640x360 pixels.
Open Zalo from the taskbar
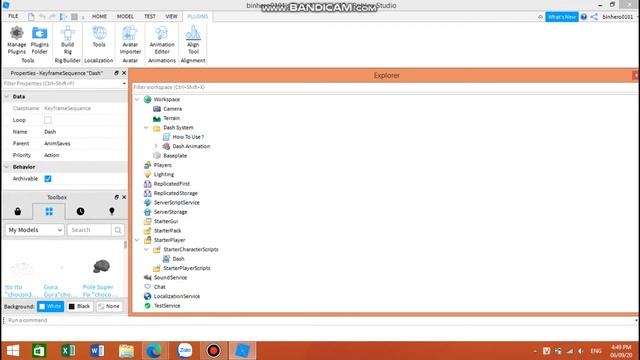[184, 351]
